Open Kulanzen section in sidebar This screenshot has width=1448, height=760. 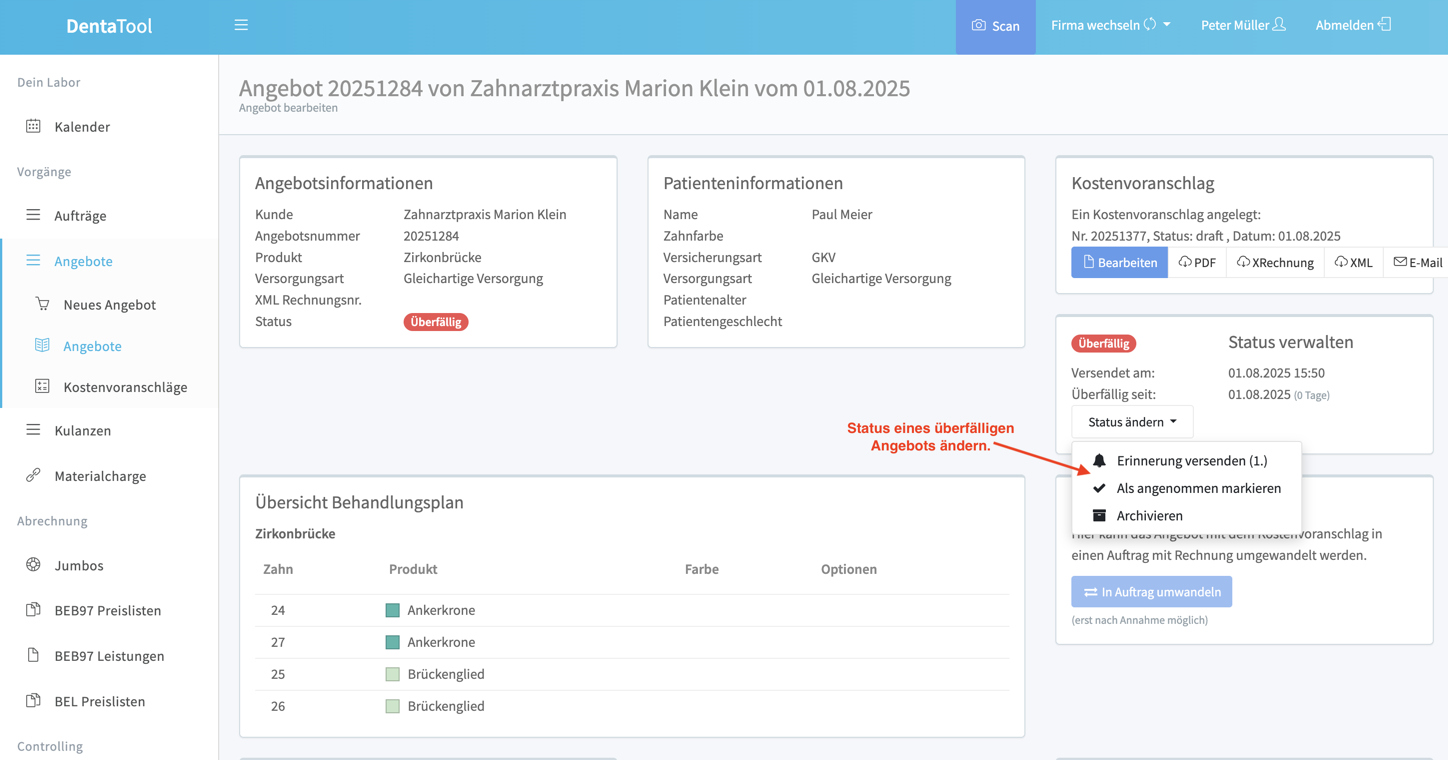point(82,430)
